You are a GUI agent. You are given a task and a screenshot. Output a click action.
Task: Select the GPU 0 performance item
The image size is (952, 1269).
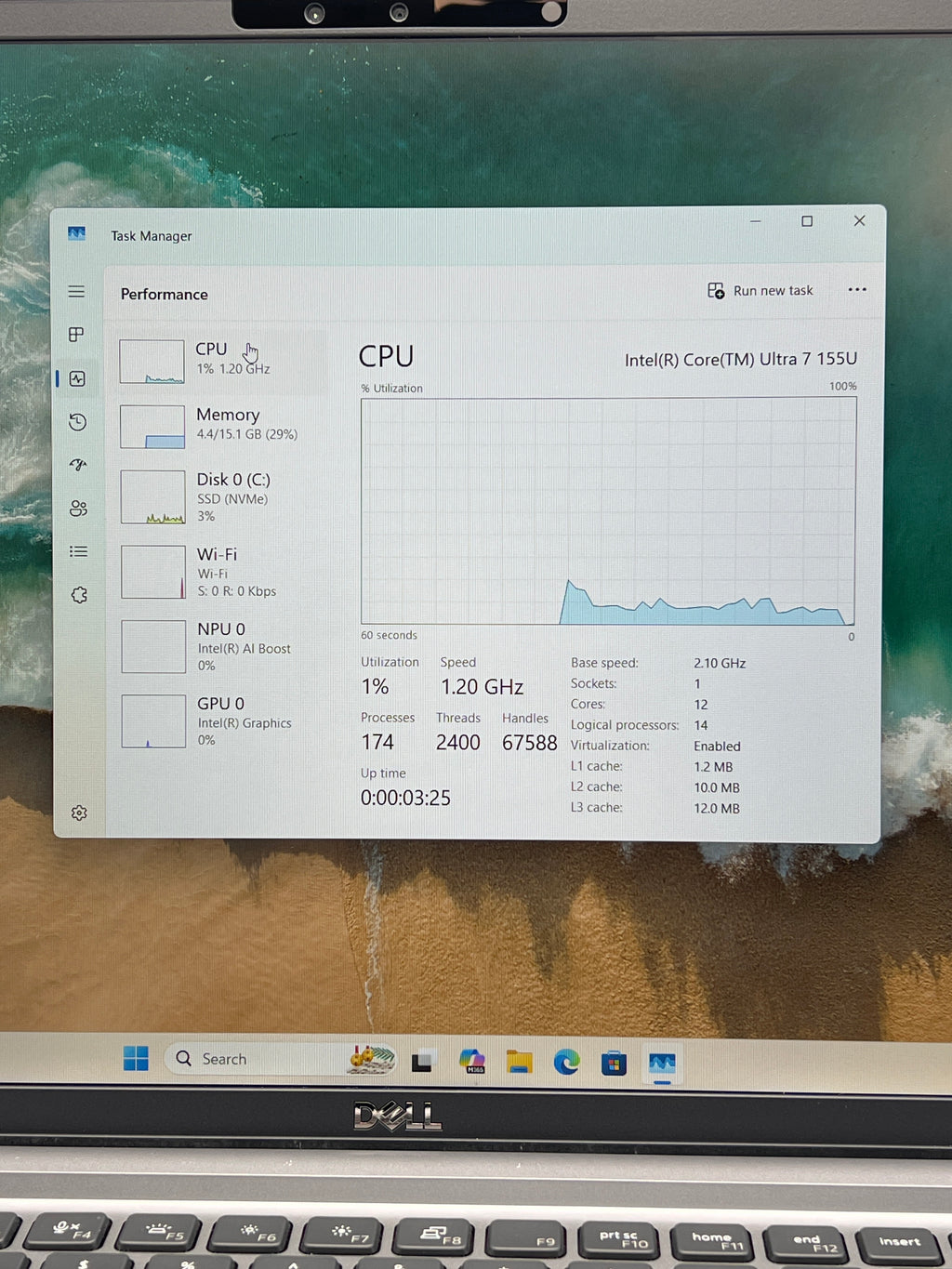click(222, 720)
